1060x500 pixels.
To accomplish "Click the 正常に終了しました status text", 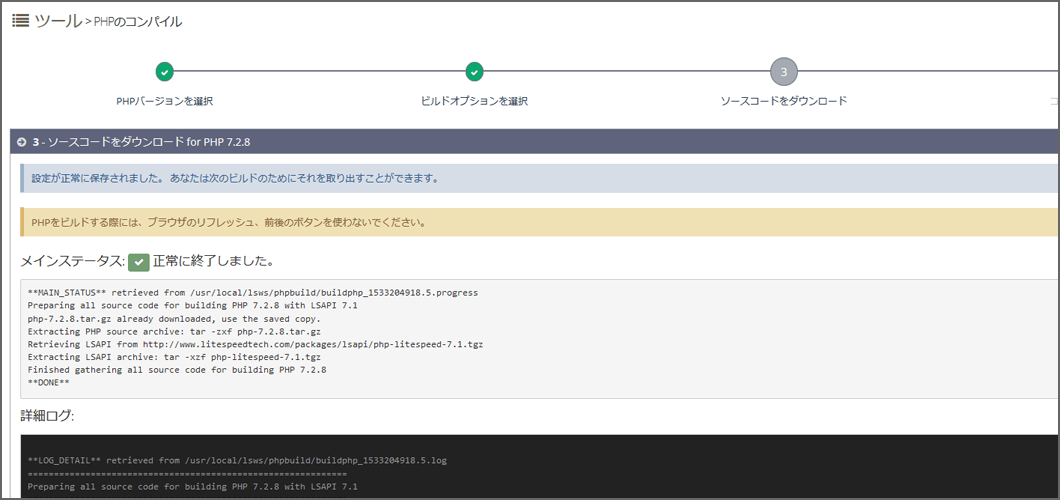I will [x=213, y=261].
